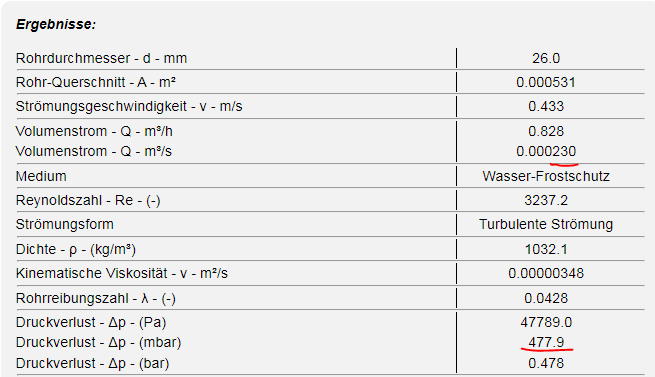655x377 pixels.
Task: Select the Reynoldszahl value 3237.2
Action: pyautogui.click(x=546, y=201)
